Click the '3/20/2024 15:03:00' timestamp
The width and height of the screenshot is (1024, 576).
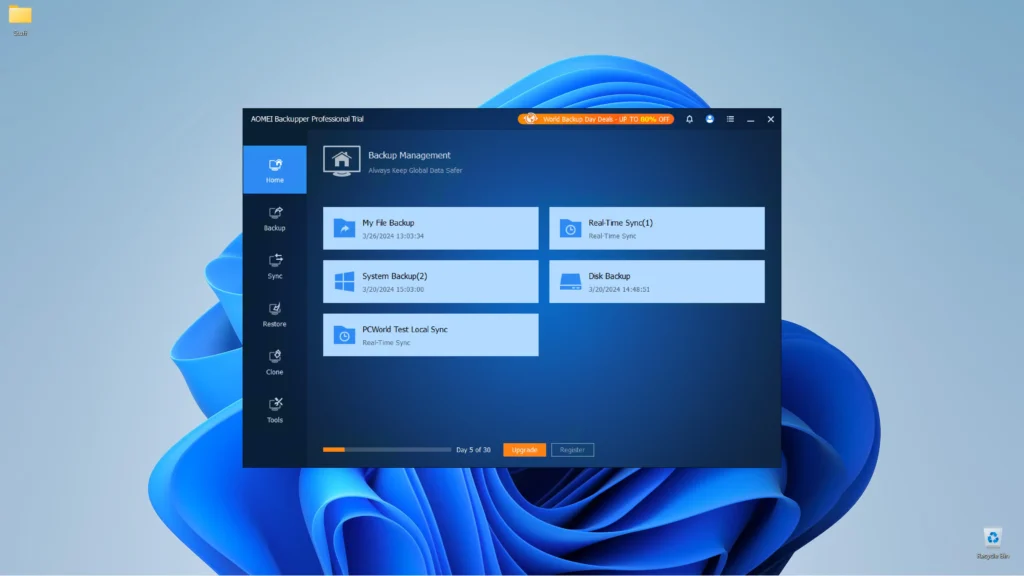[393, 289]
